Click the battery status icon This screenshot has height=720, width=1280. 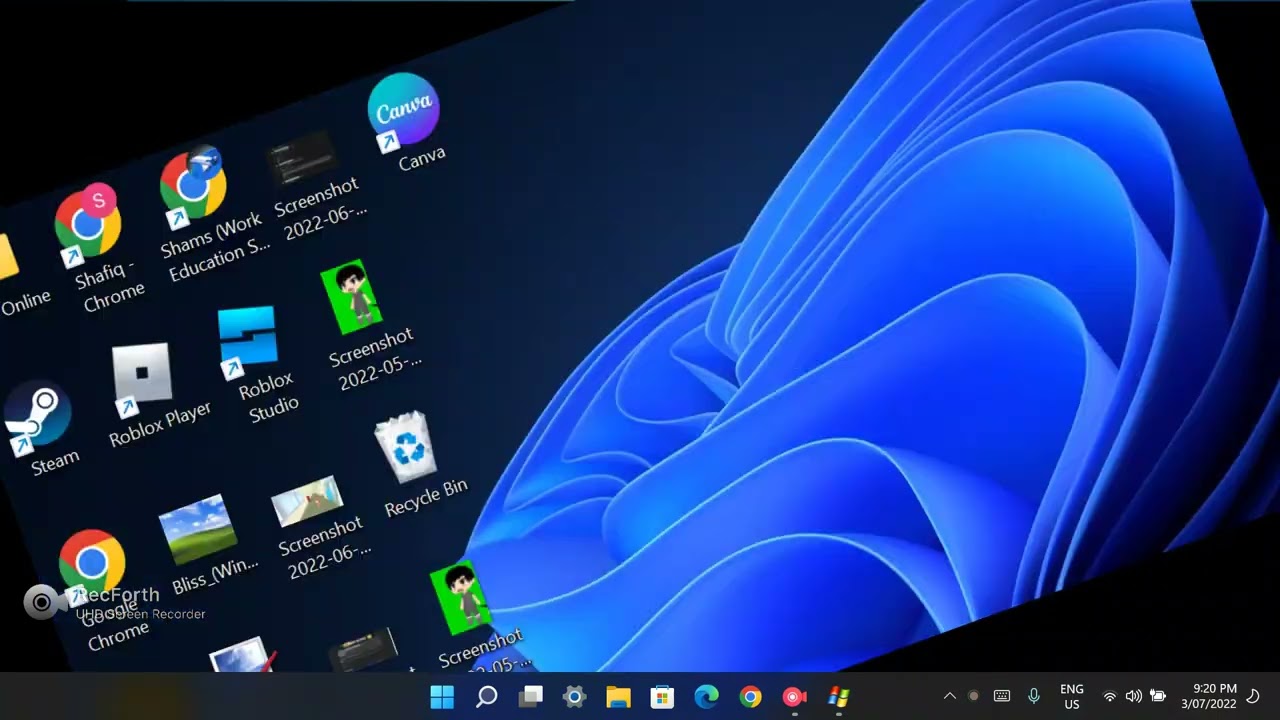click(x=1158, y=696)
